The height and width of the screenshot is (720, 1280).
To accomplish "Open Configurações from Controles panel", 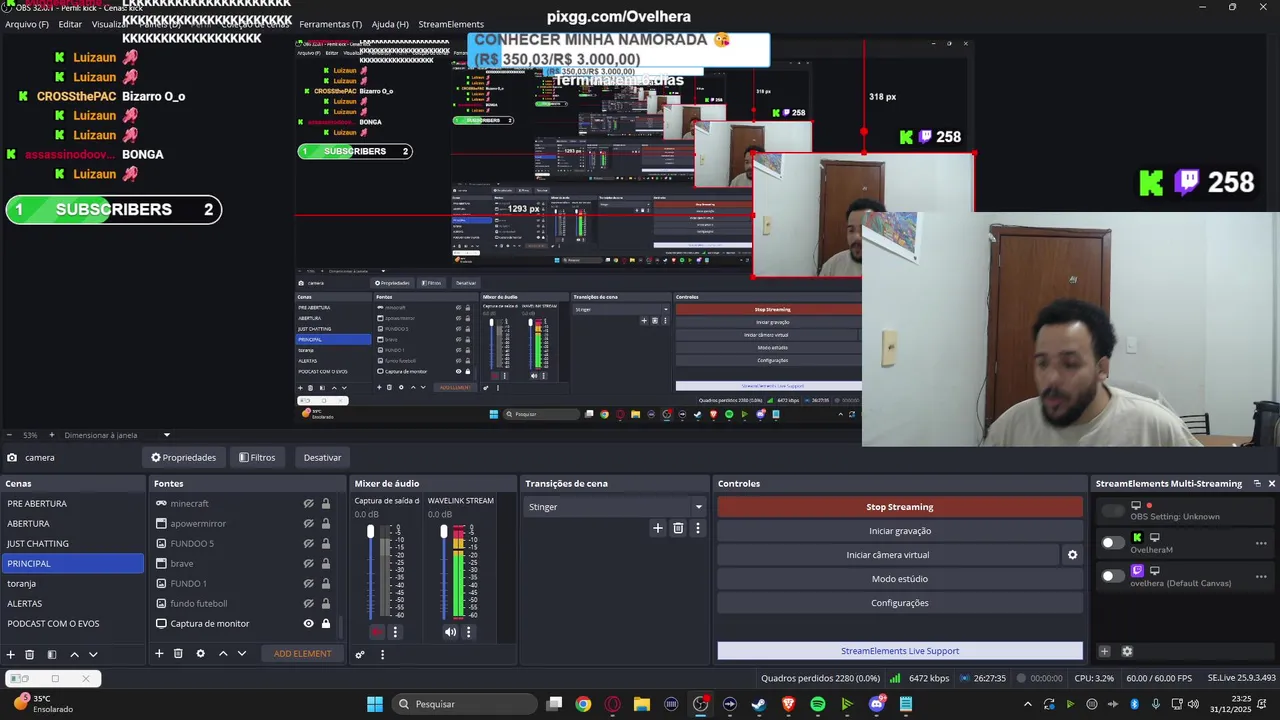I will coord(900,603).
